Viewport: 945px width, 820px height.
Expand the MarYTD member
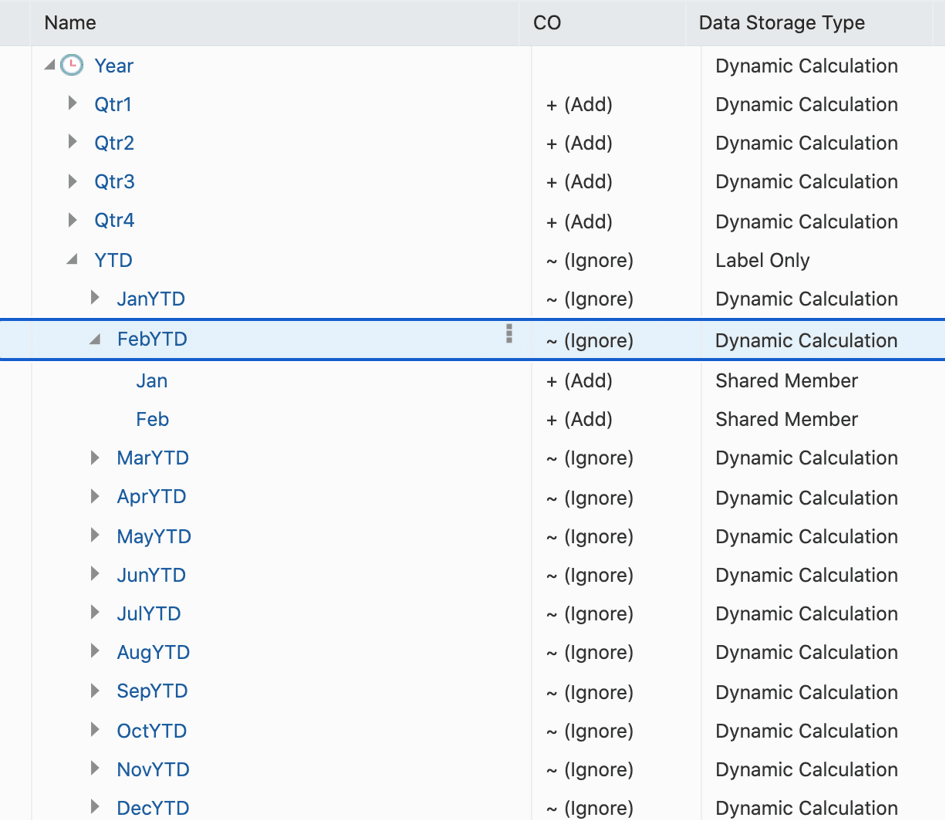click(94, 458)
